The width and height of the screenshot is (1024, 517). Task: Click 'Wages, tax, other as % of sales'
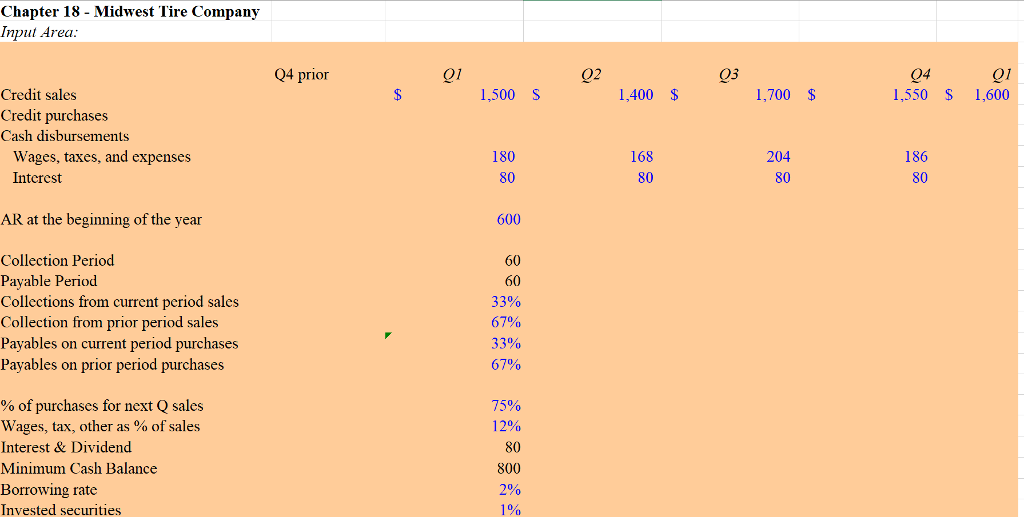[x=101, y=426]
